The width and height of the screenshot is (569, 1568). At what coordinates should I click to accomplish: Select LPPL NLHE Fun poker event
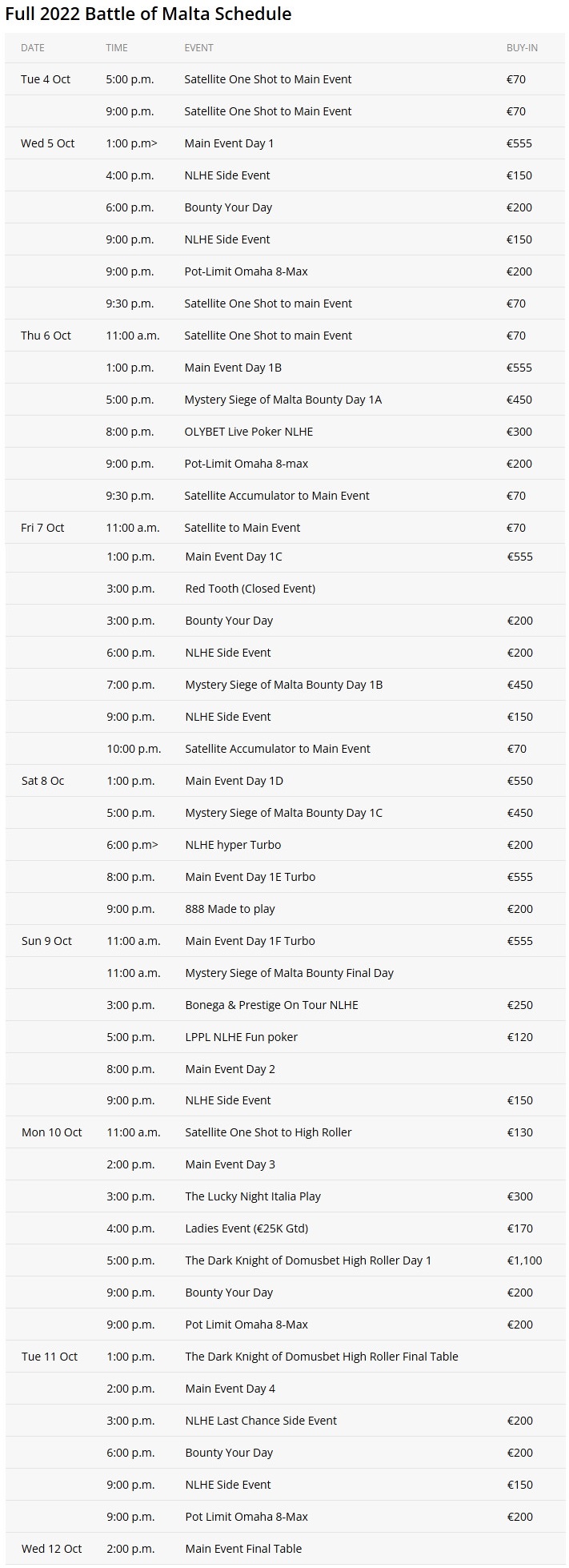pos(241,1037)
